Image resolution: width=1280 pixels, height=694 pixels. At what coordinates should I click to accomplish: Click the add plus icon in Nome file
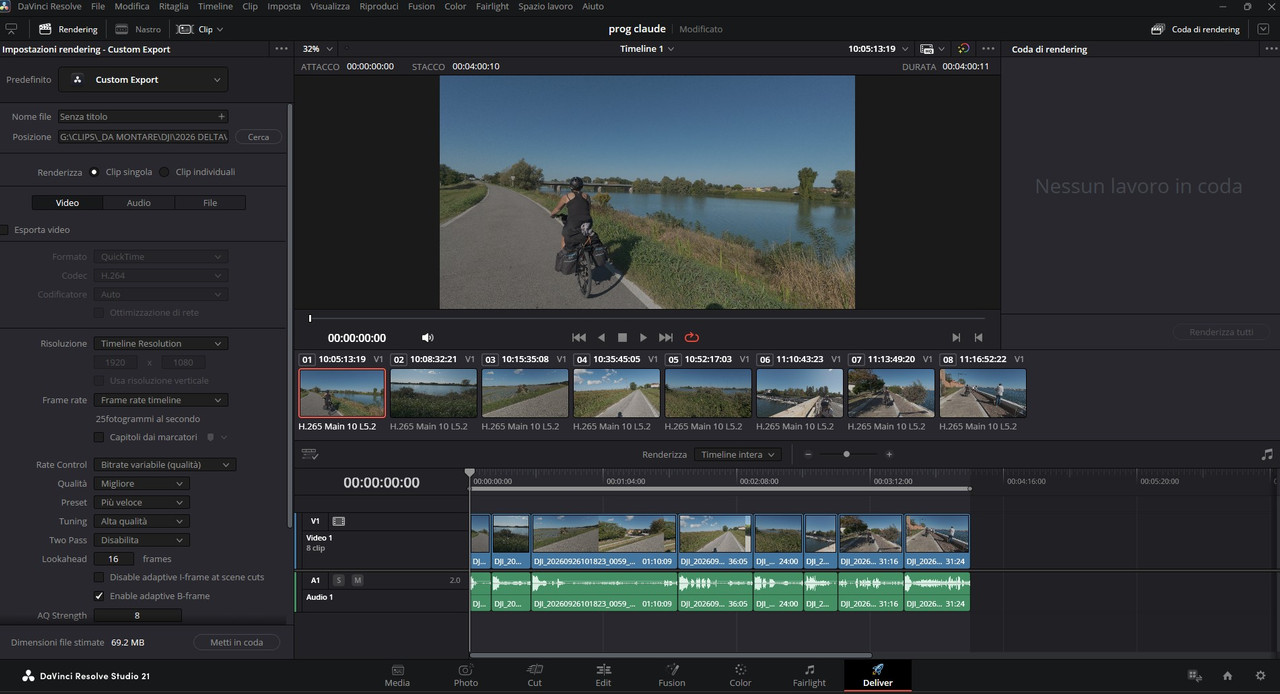(221, 116)
